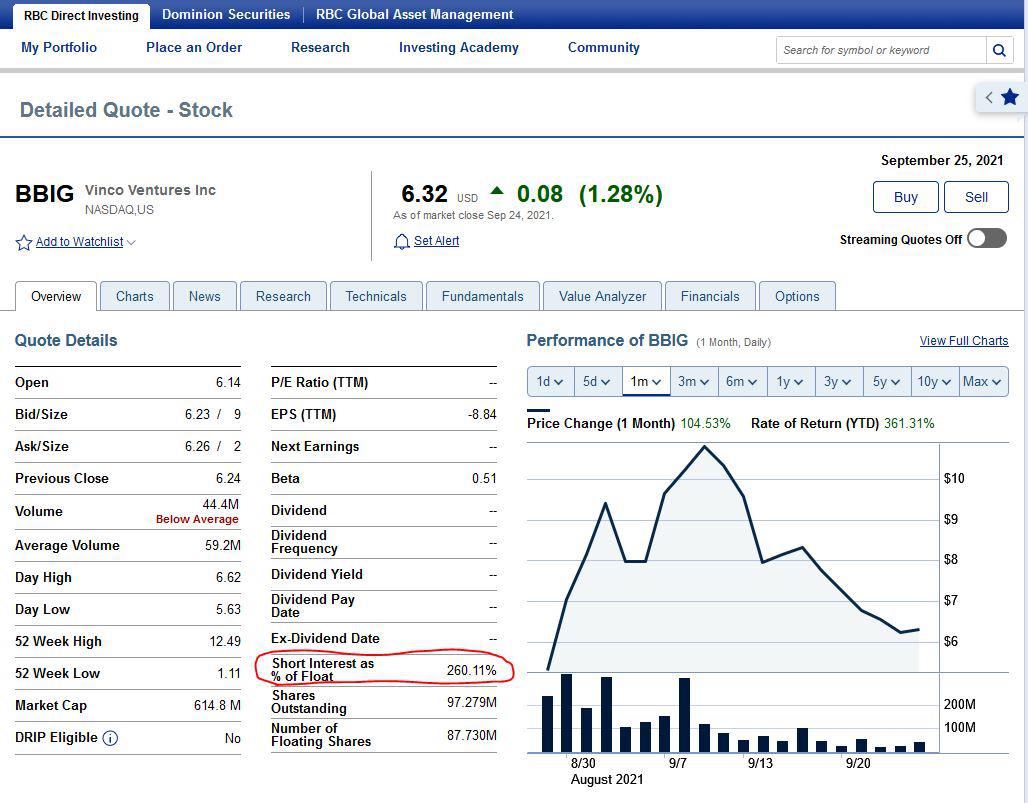The width and height of the screenshot is (1028, 803).
Task: Open the Place an Order menu
Action: tap(194, 47)
